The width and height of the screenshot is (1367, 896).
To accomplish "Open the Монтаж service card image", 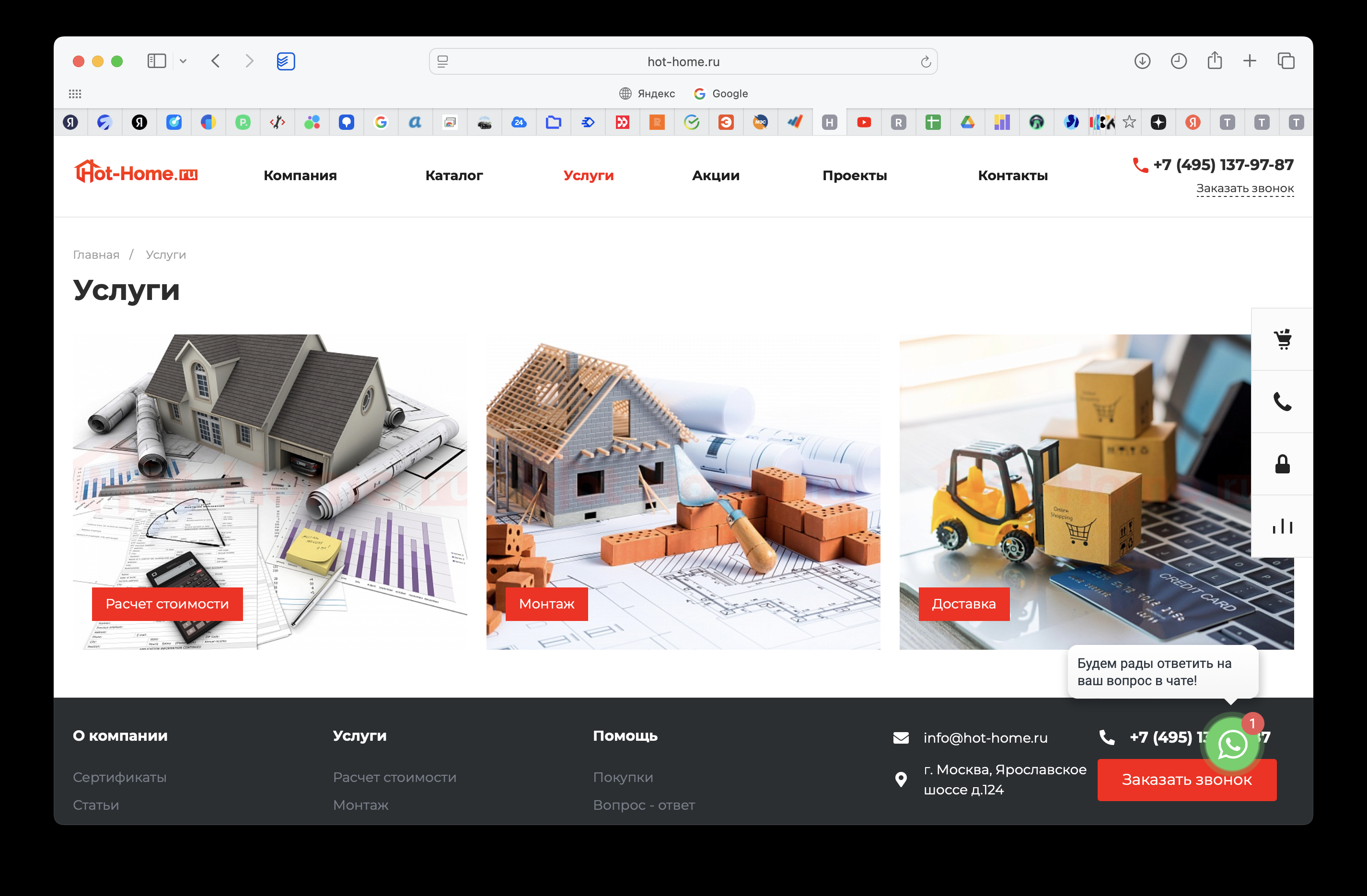I will click(x=683, y=491).
